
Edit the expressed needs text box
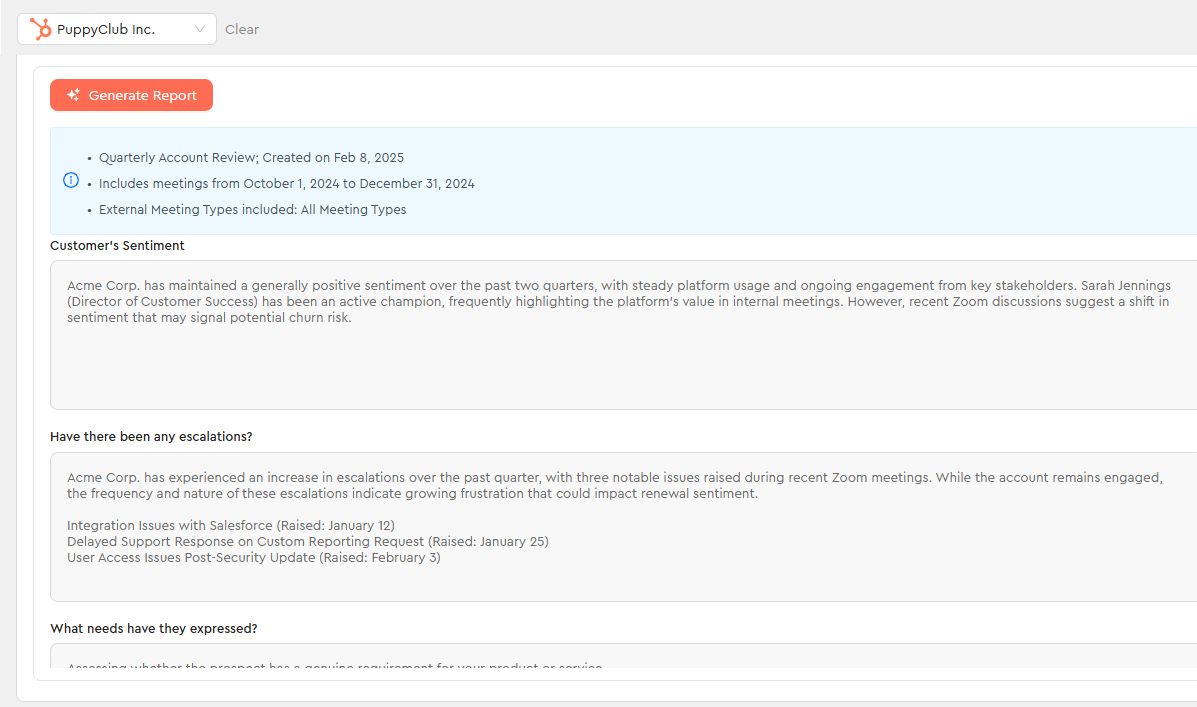pyautogui.click(x=624, y=656)
